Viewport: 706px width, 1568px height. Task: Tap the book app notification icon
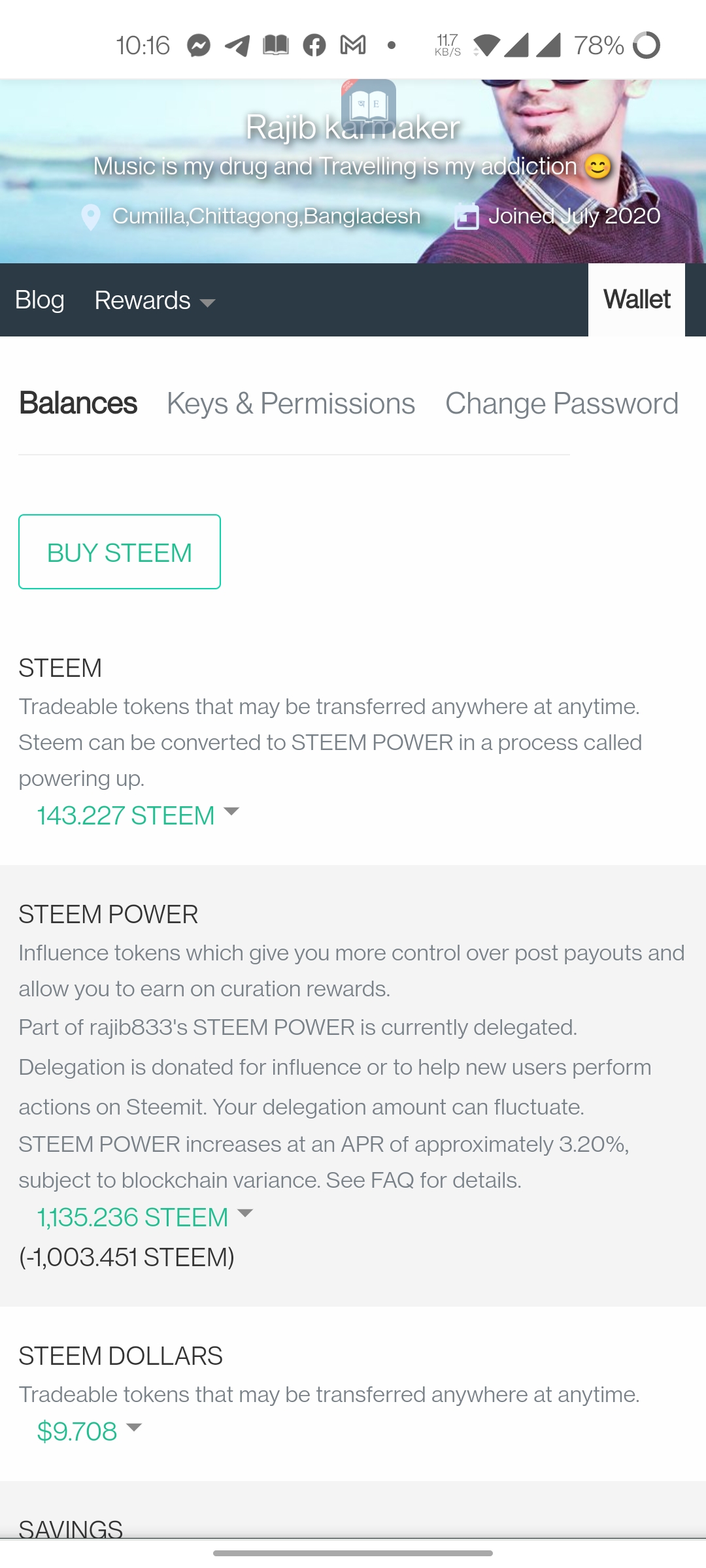coord(276,46)
